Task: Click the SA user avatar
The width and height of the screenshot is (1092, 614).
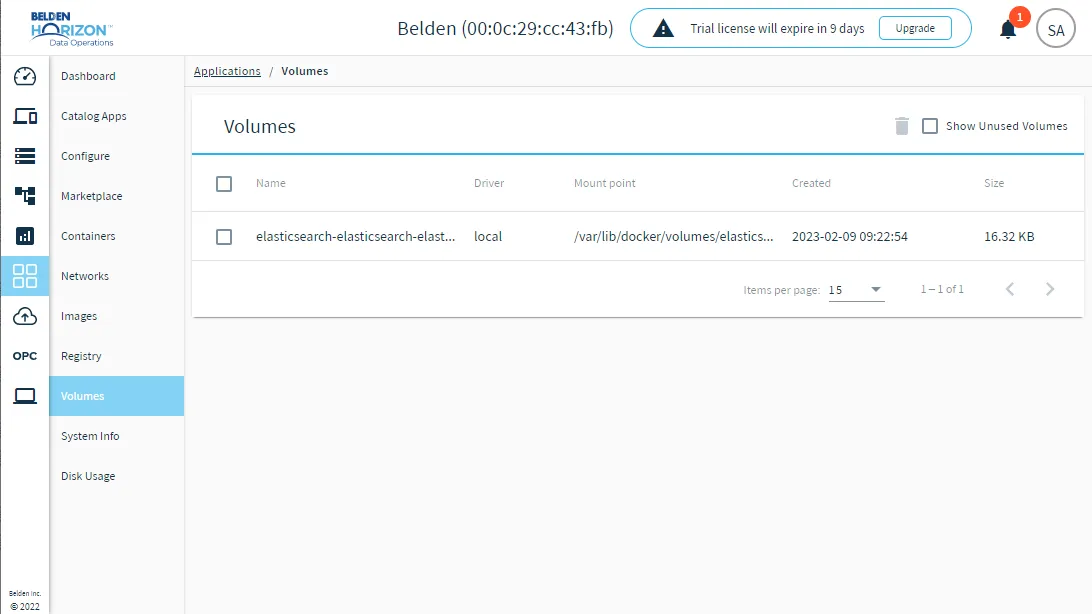Action: pos(1056,29)
